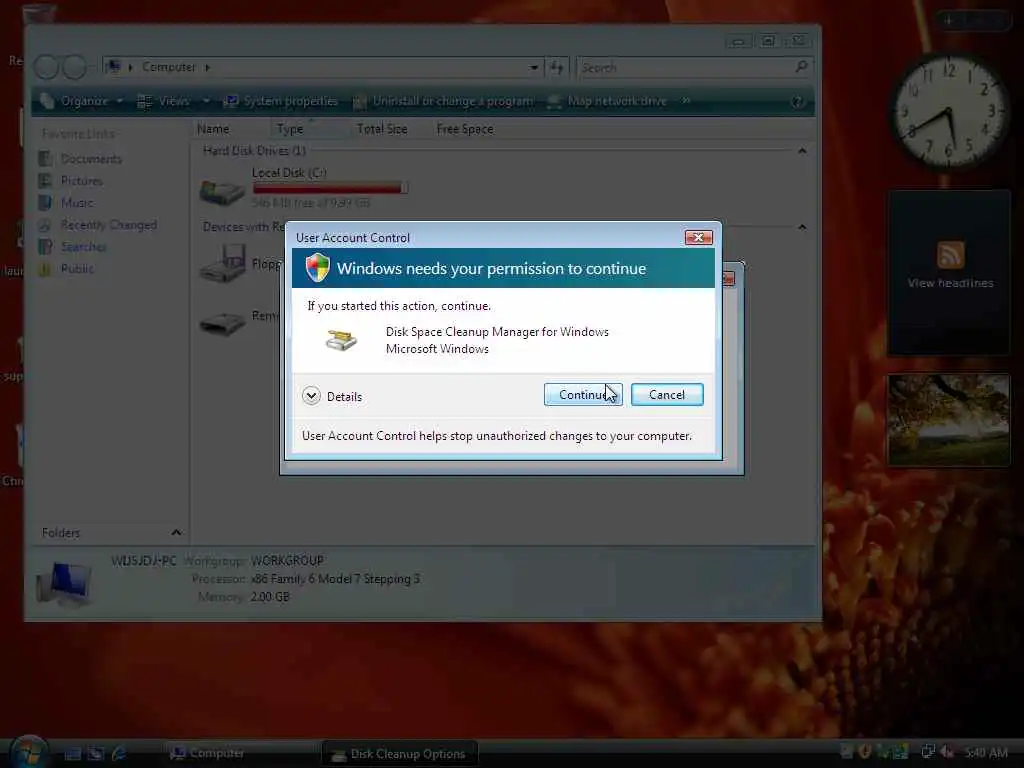
Task: Click the search magnifier icon
Action: click(801, 67)
